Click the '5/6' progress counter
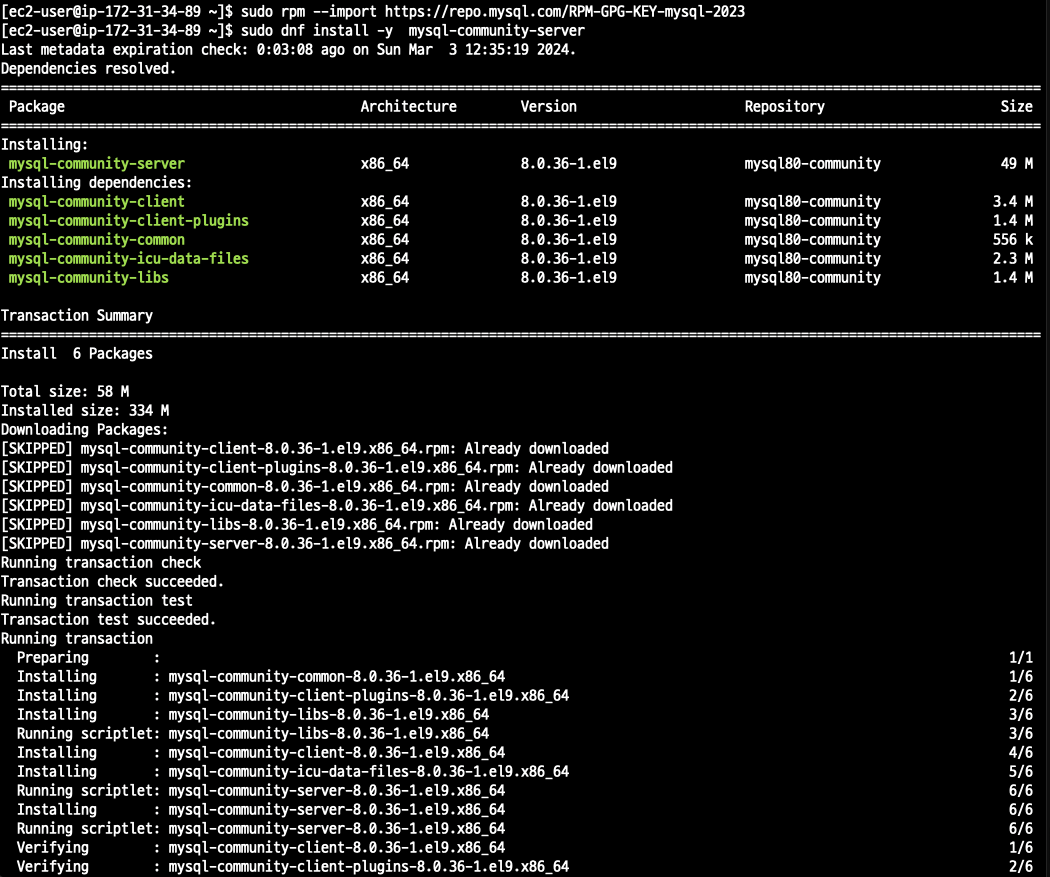This screenshot has height=877, width=1050. (1021, 771)
